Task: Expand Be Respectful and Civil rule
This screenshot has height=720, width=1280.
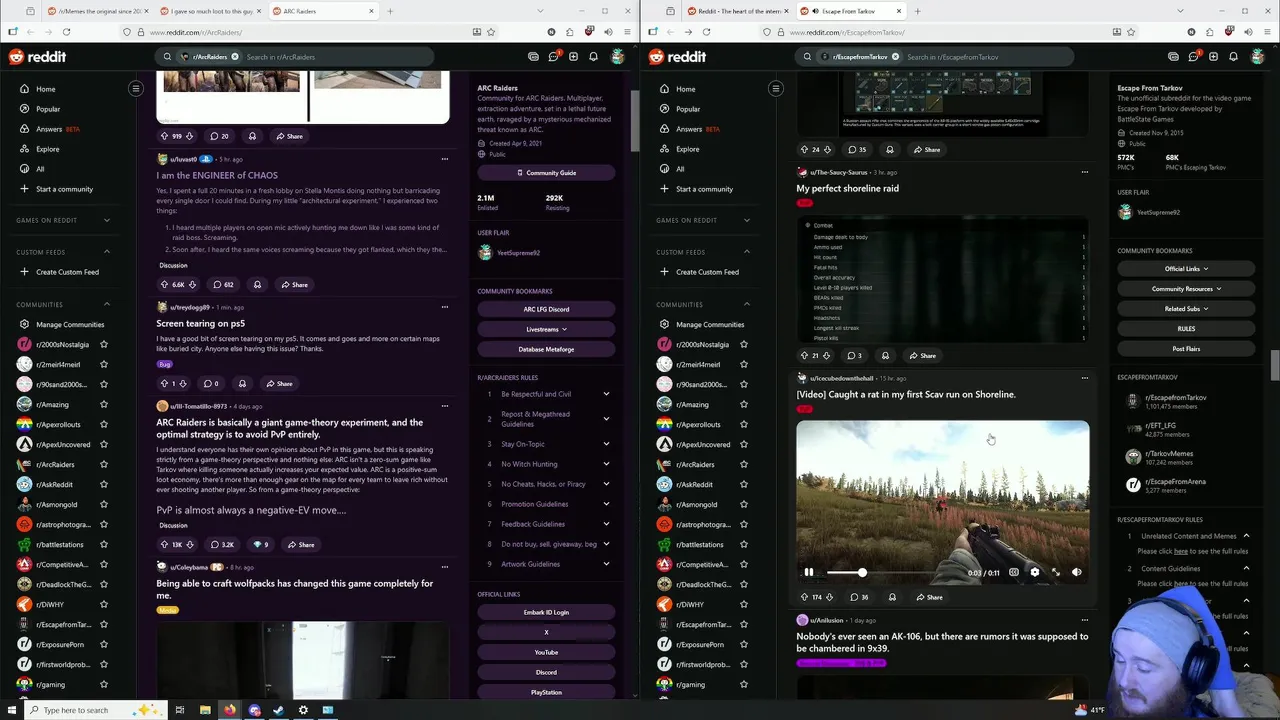Action: click(606, 394)
